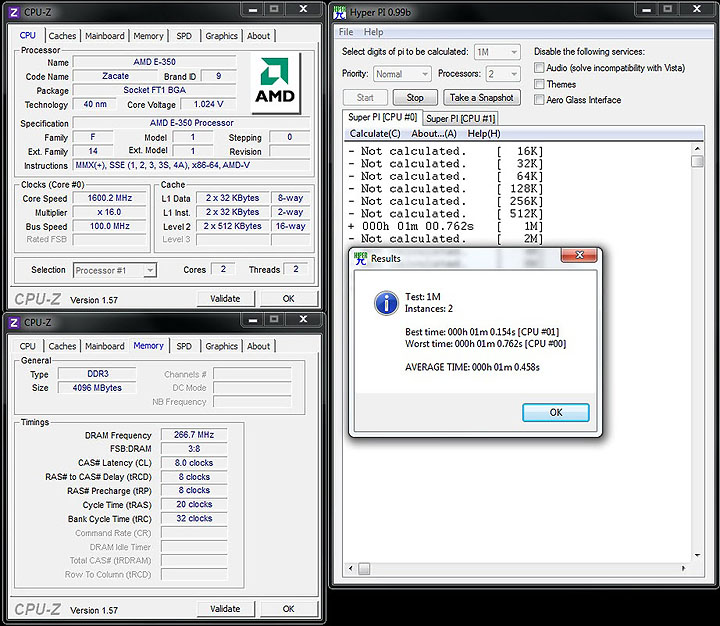Screen dimensions: 720x626
Task: Click the Core Voltage value 1.024 V
Action: click(208, 104)
